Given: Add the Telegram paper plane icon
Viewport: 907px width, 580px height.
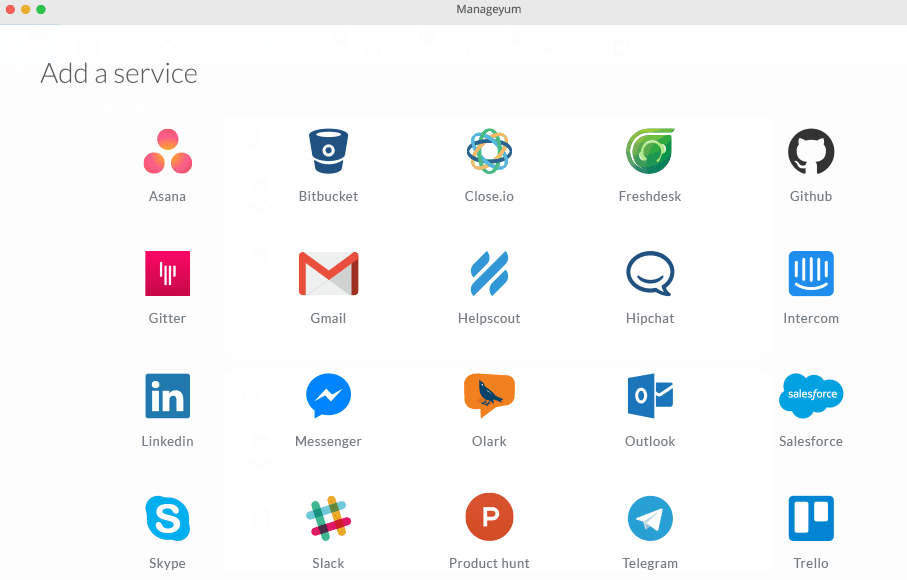Looking at the screenshot, I should point(650,518).
